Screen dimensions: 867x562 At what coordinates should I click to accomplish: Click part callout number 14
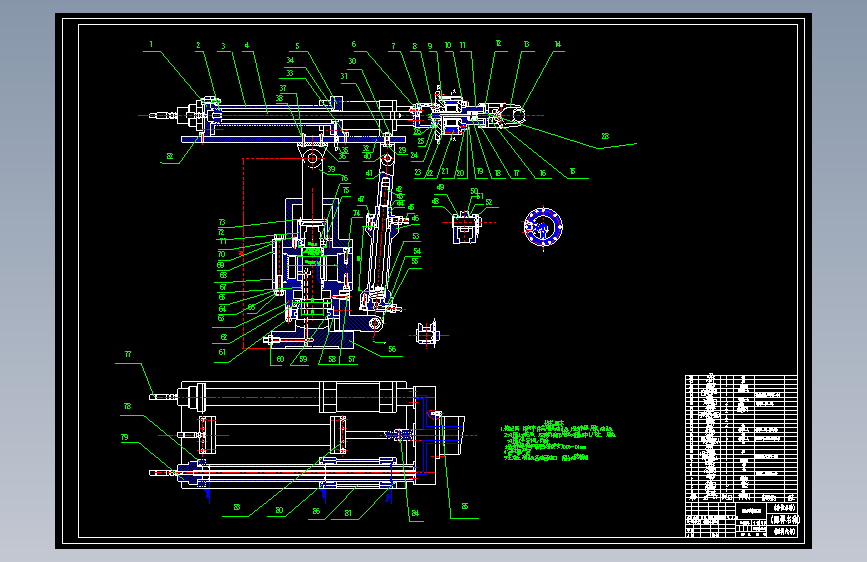[558, 44]
